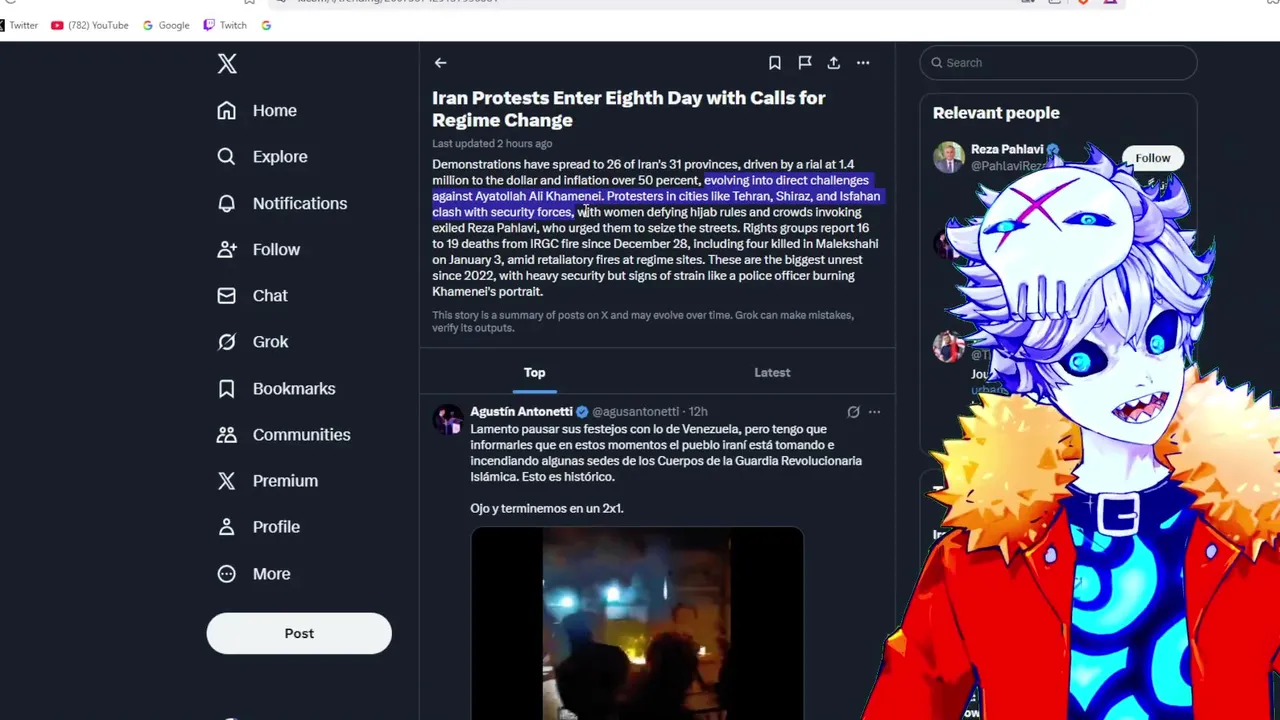Open the @agusantonetti handle link
Viewport: 1280px width, 720px height.
[x=636, y=412]
